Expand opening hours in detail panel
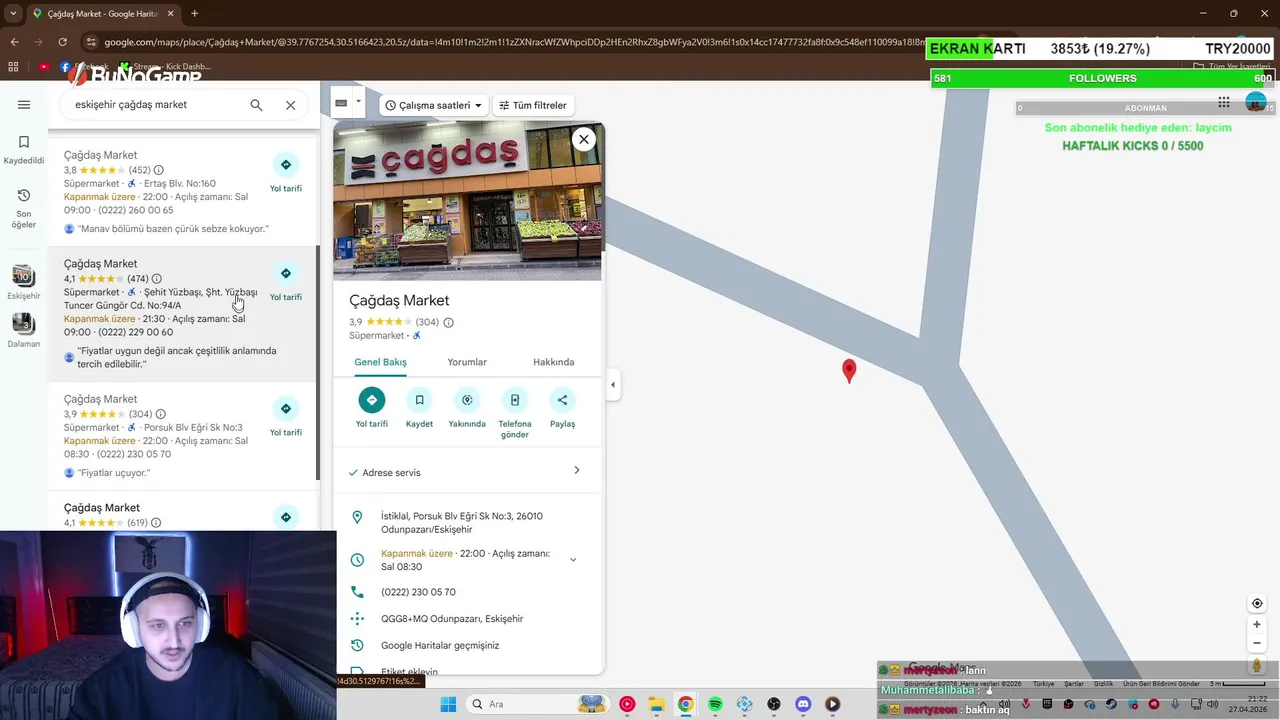Screen dimensions: 1280x720 [573, 560]
